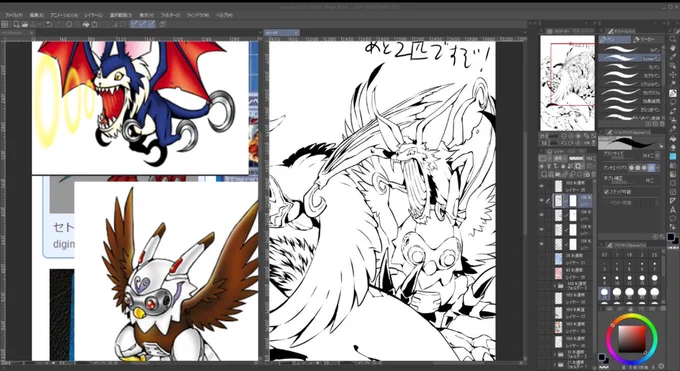Click the Clear circle icon in the command bar
This screenshot has height=371, width=680.
coord(69,24)
